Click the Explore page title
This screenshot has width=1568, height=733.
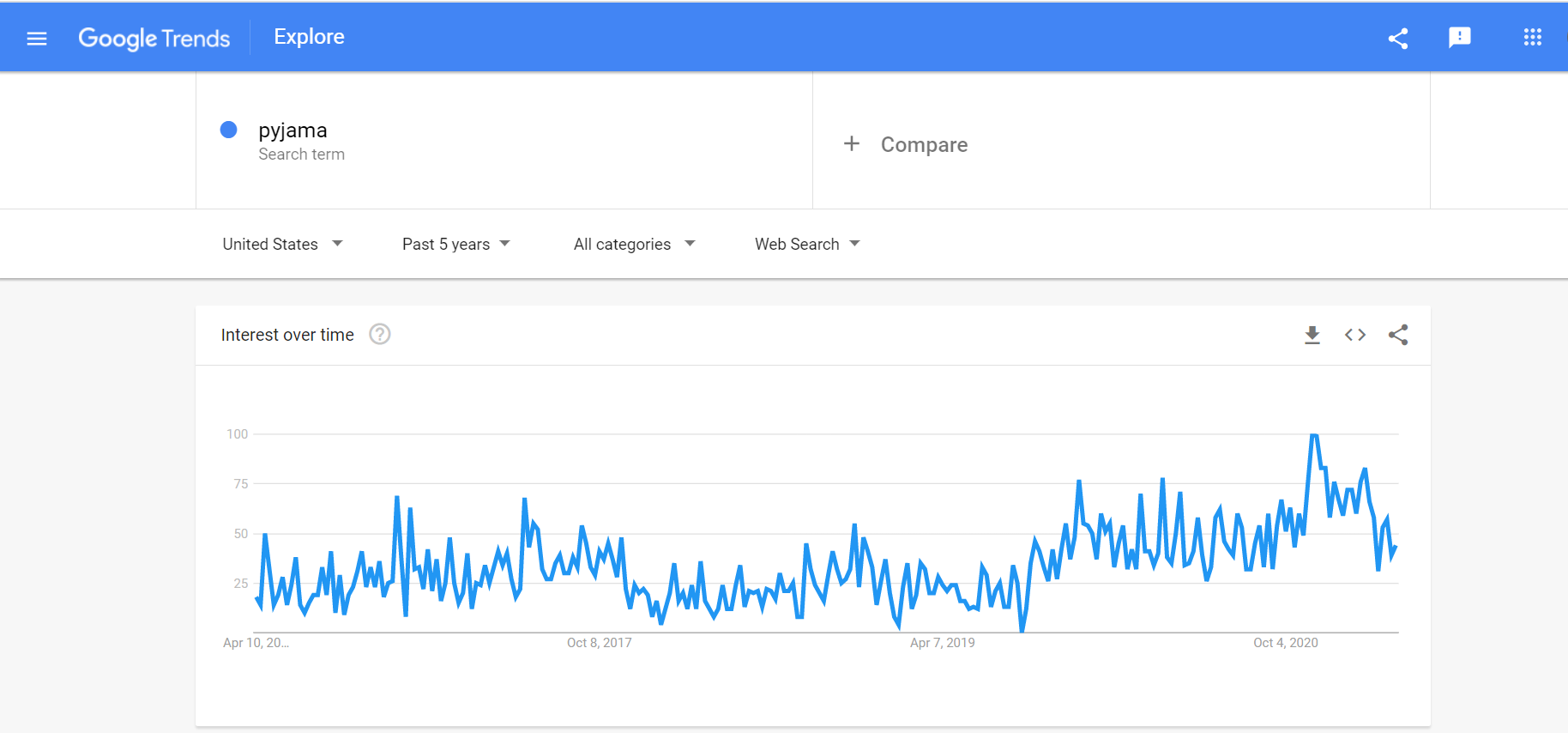(x=309, y=37)
